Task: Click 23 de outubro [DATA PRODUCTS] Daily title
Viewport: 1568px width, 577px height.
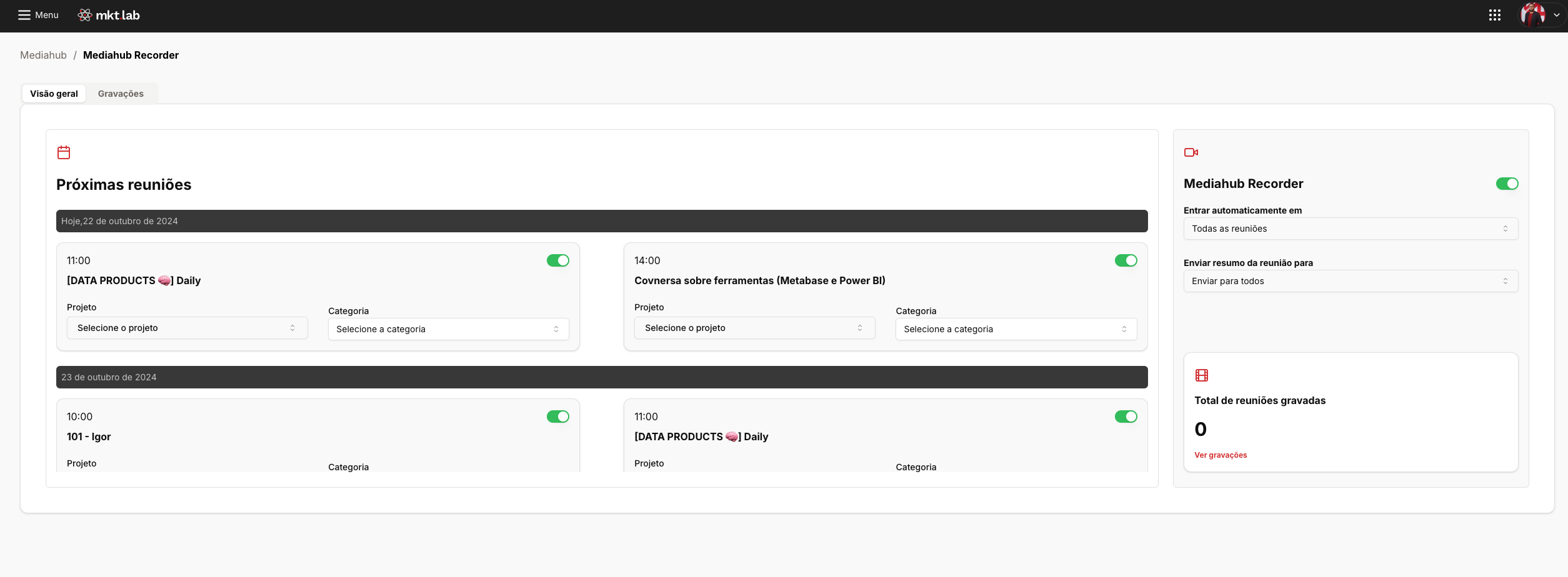Action: pyautogui.click(x=701, y=436)
